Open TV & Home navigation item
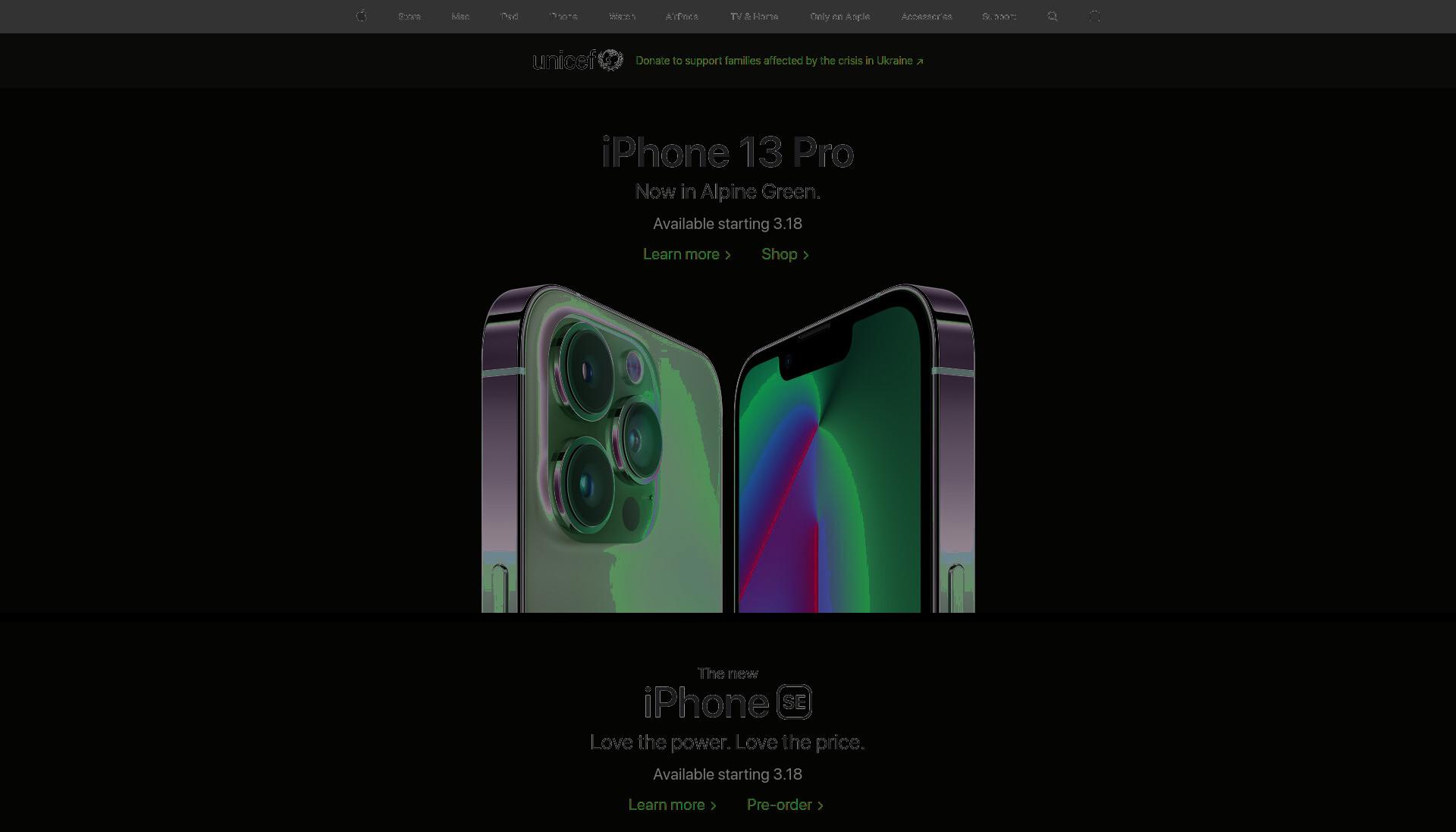Viewport: 1456px width, 832px height. 754,17
